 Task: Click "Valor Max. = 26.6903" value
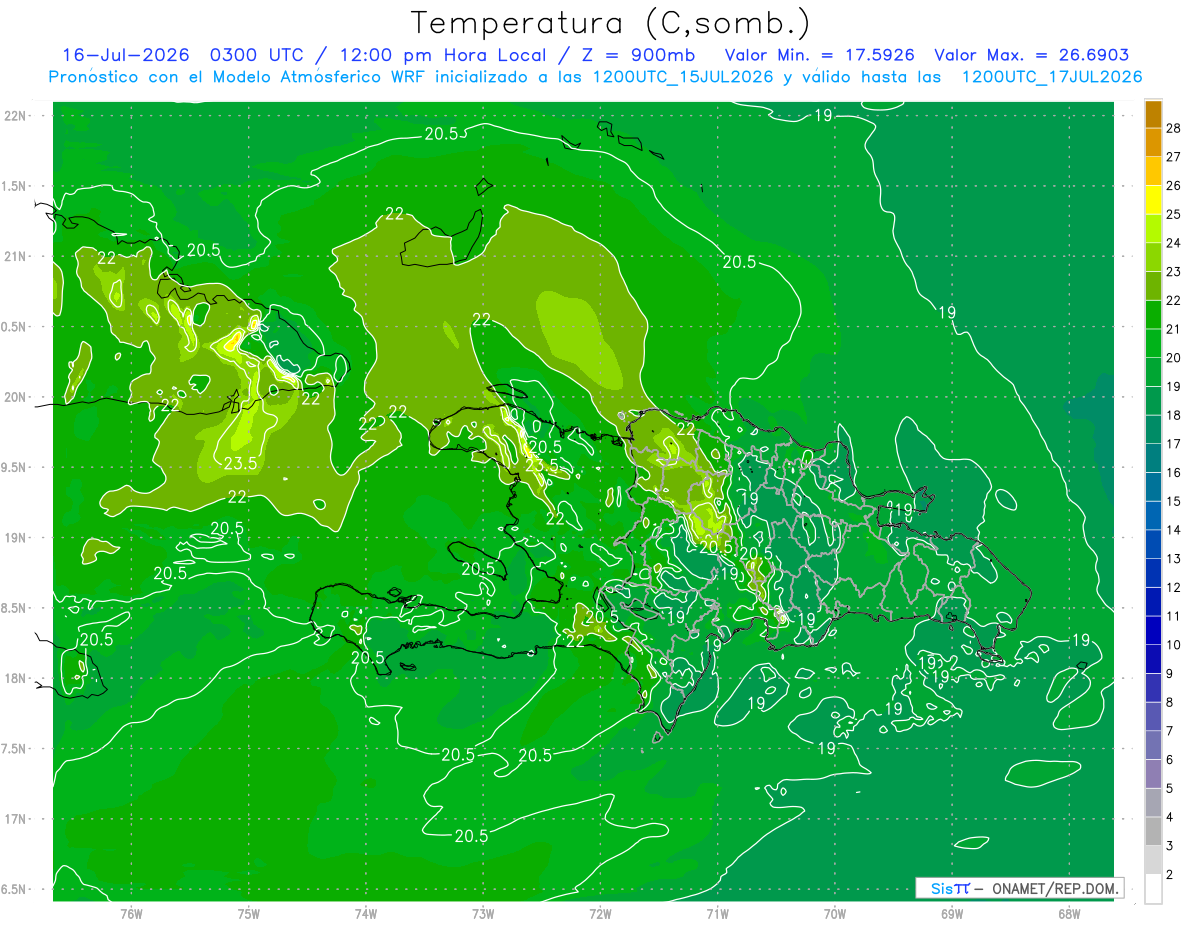pyautogui.click(x=1032, y=55)
